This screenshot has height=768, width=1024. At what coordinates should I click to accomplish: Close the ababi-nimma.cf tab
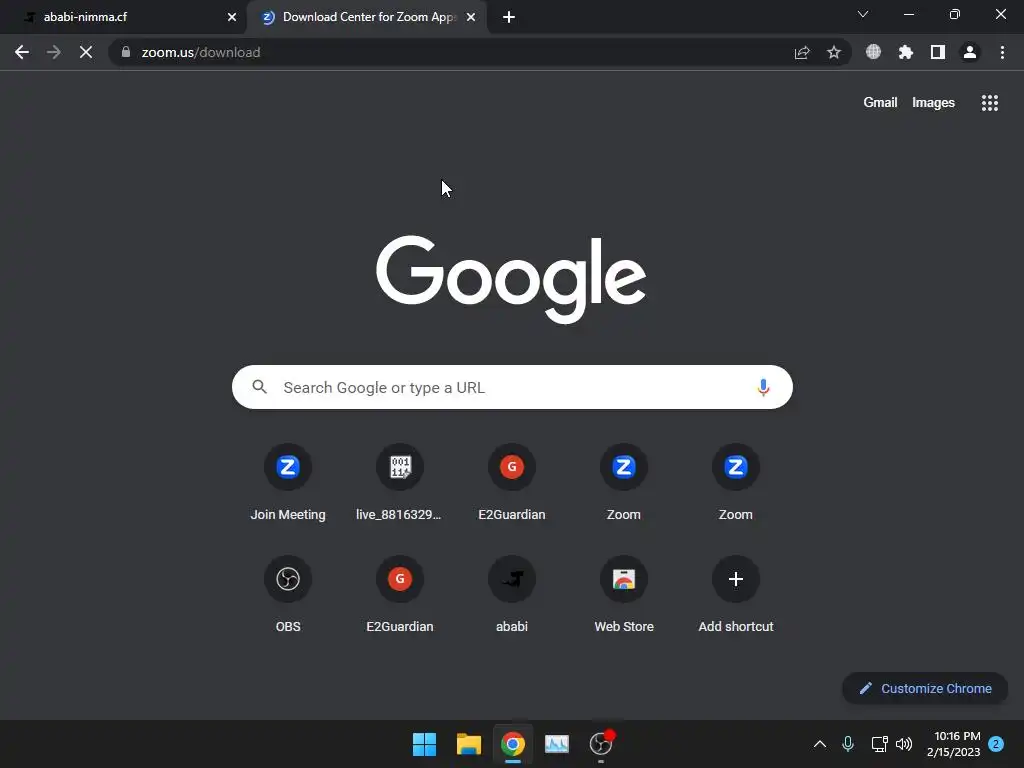click(x=232, y=18)
